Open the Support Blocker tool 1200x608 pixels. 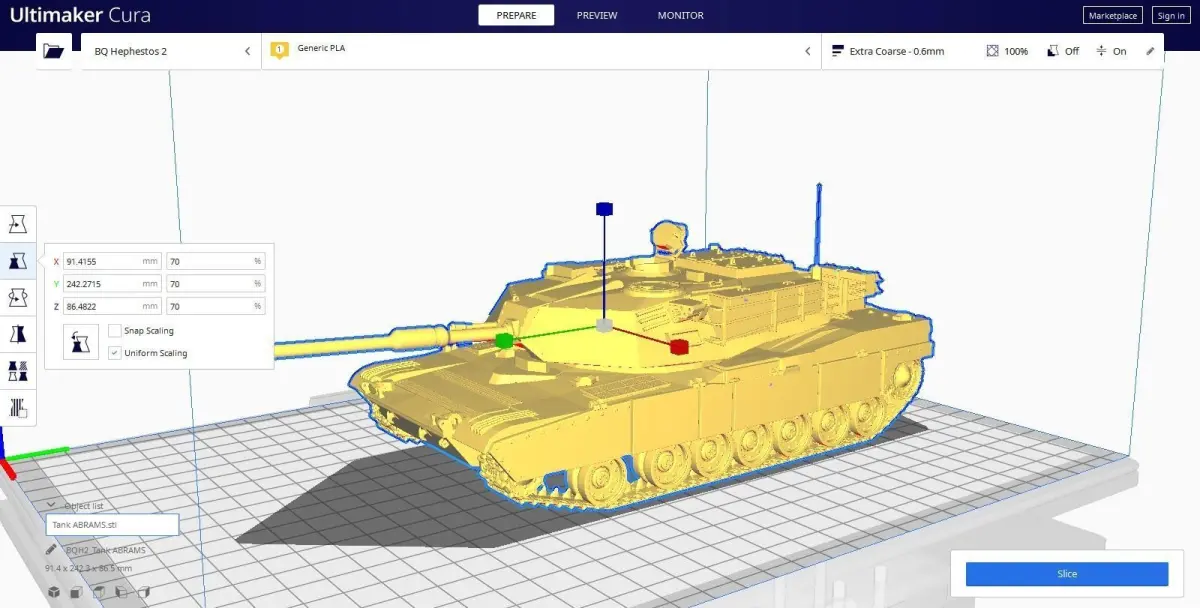point(18,407)
